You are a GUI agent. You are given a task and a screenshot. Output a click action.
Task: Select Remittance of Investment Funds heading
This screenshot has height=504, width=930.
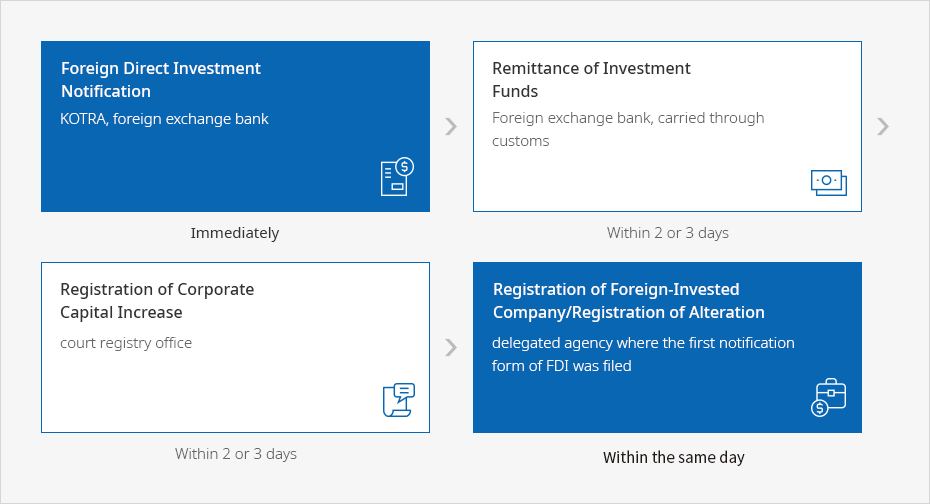click(591, 79)
